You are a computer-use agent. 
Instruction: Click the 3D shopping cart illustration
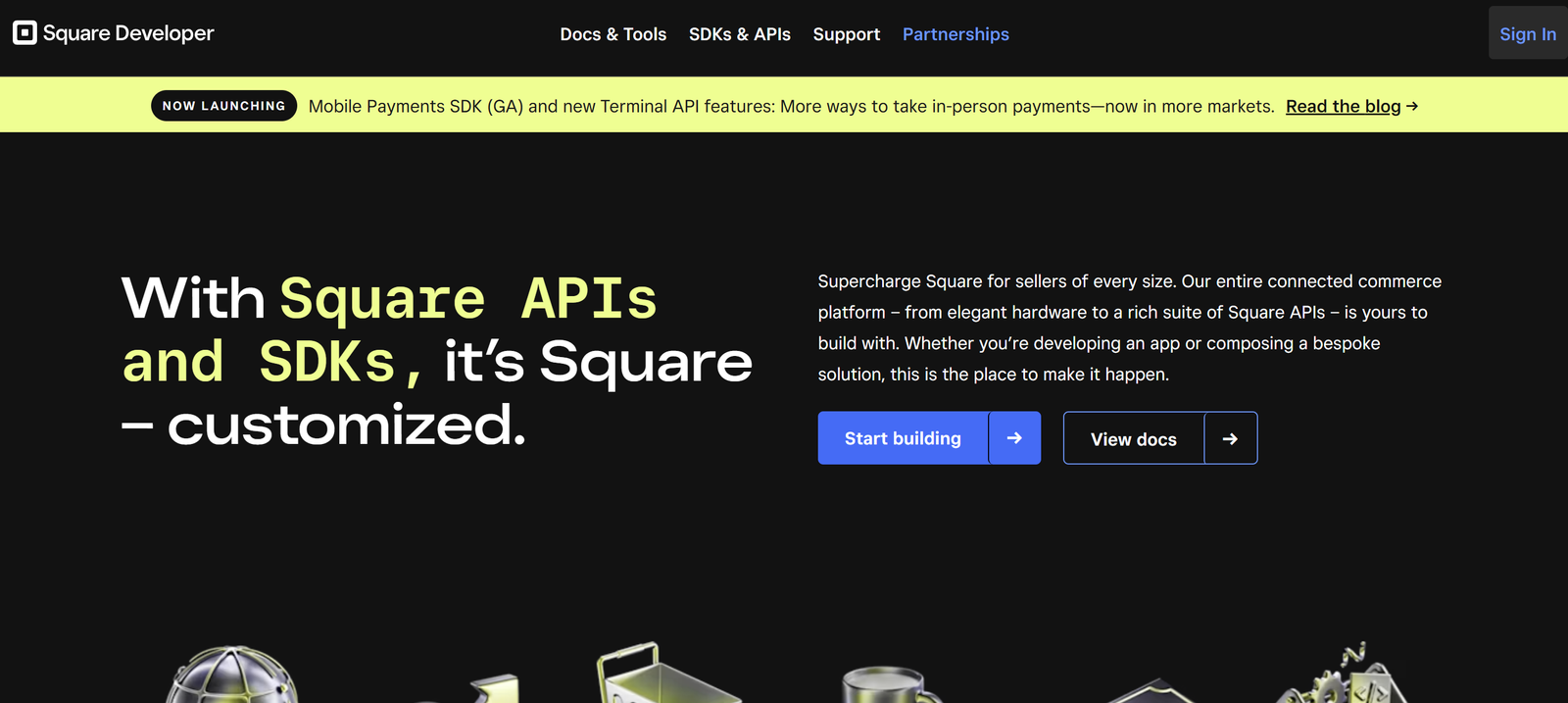[x=657, y=676]
